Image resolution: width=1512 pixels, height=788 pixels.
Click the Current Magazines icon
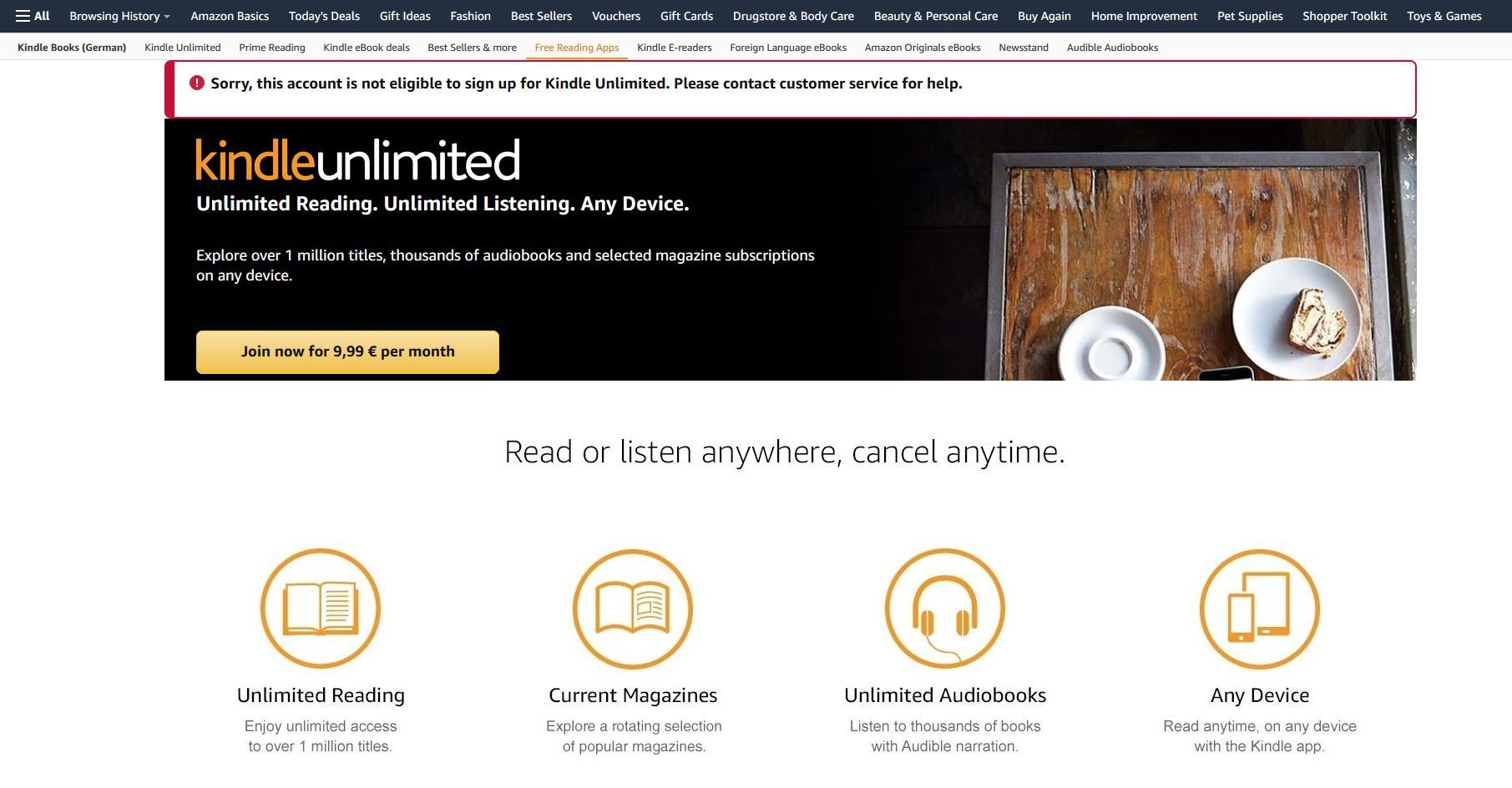coord(633,609)
